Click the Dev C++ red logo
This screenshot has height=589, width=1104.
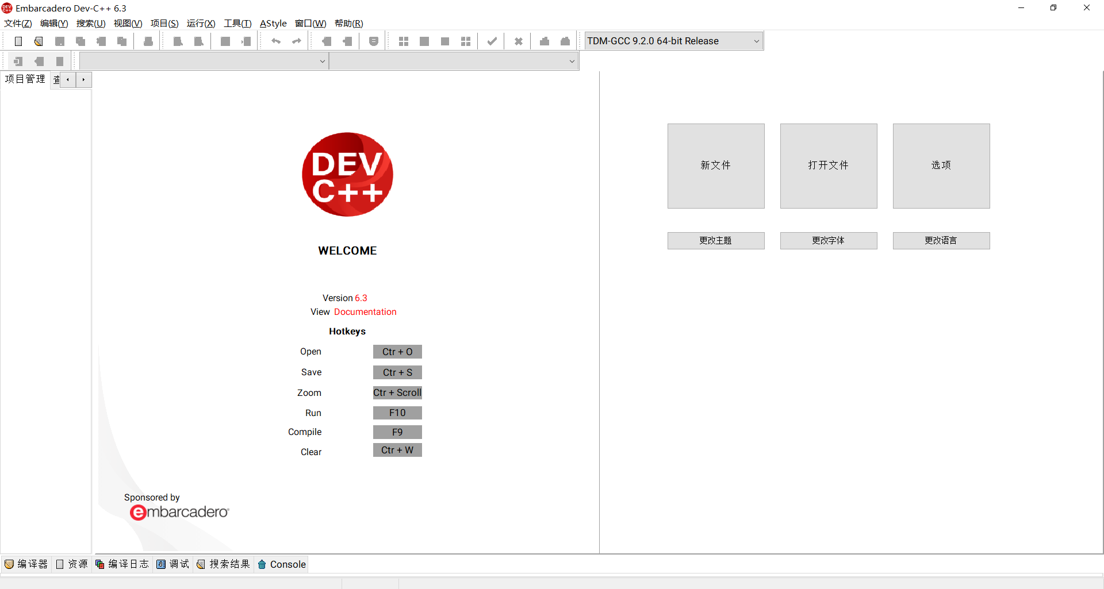click(348, 175)
